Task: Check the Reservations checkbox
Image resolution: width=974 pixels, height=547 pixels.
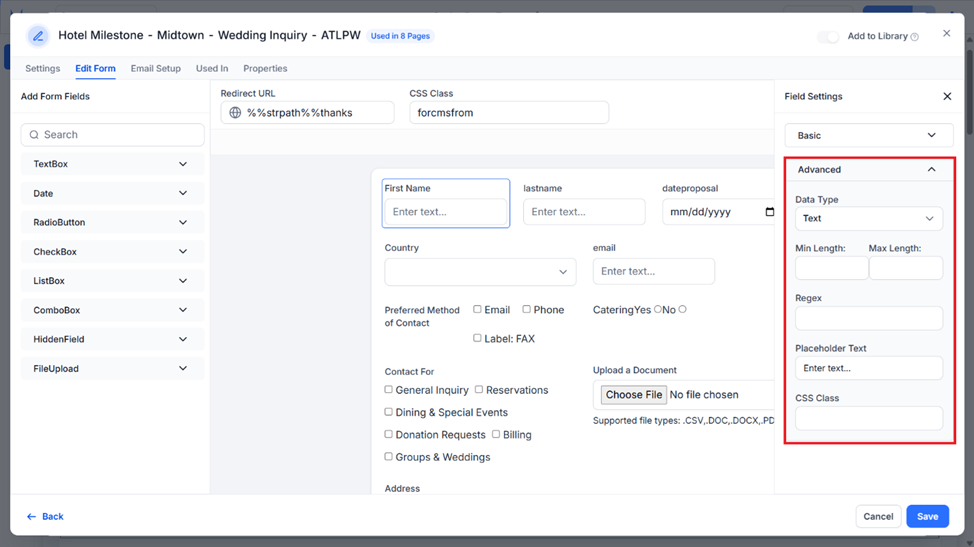Action: coord(479,389)
